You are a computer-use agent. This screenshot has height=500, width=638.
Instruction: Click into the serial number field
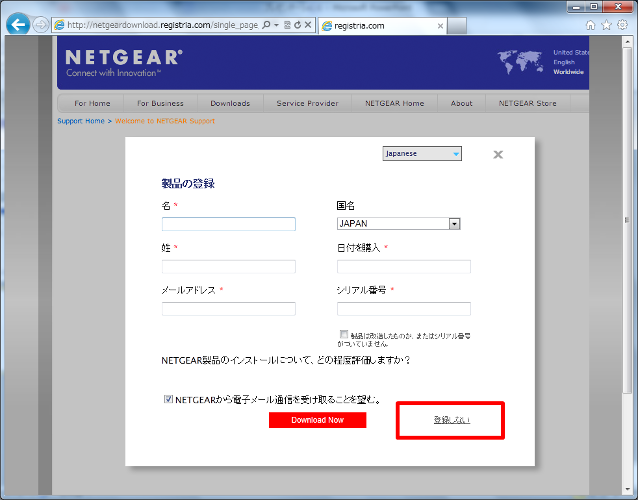click(x=404, y=309)
